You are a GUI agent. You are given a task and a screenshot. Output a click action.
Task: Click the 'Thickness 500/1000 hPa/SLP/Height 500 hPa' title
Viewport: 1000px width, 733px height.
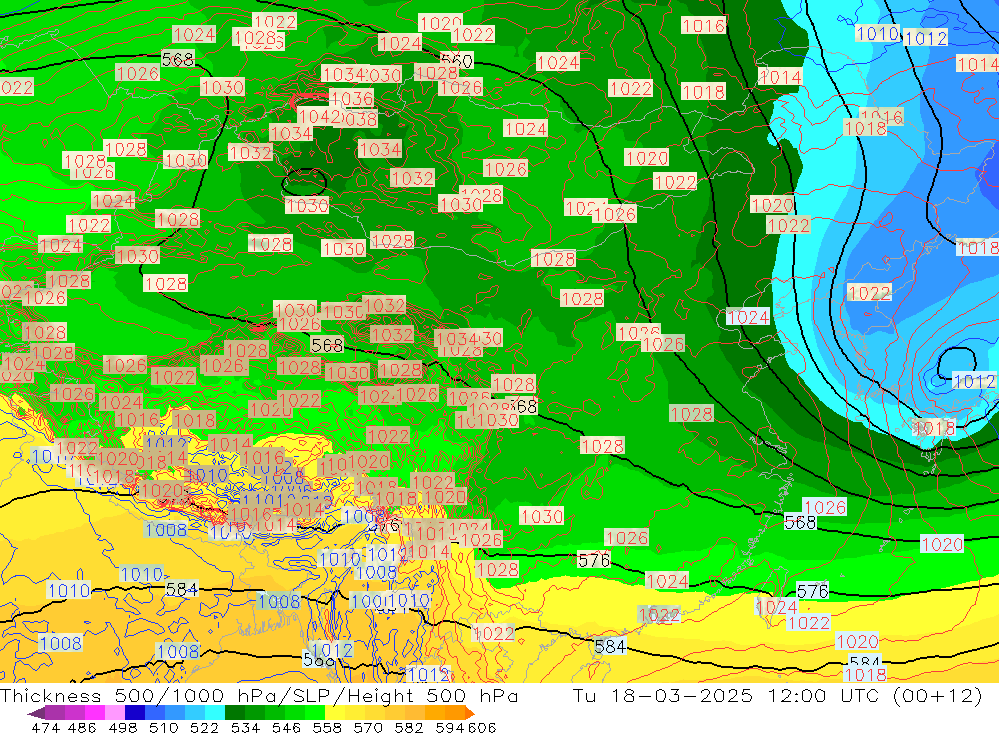(x=259, y=695)
